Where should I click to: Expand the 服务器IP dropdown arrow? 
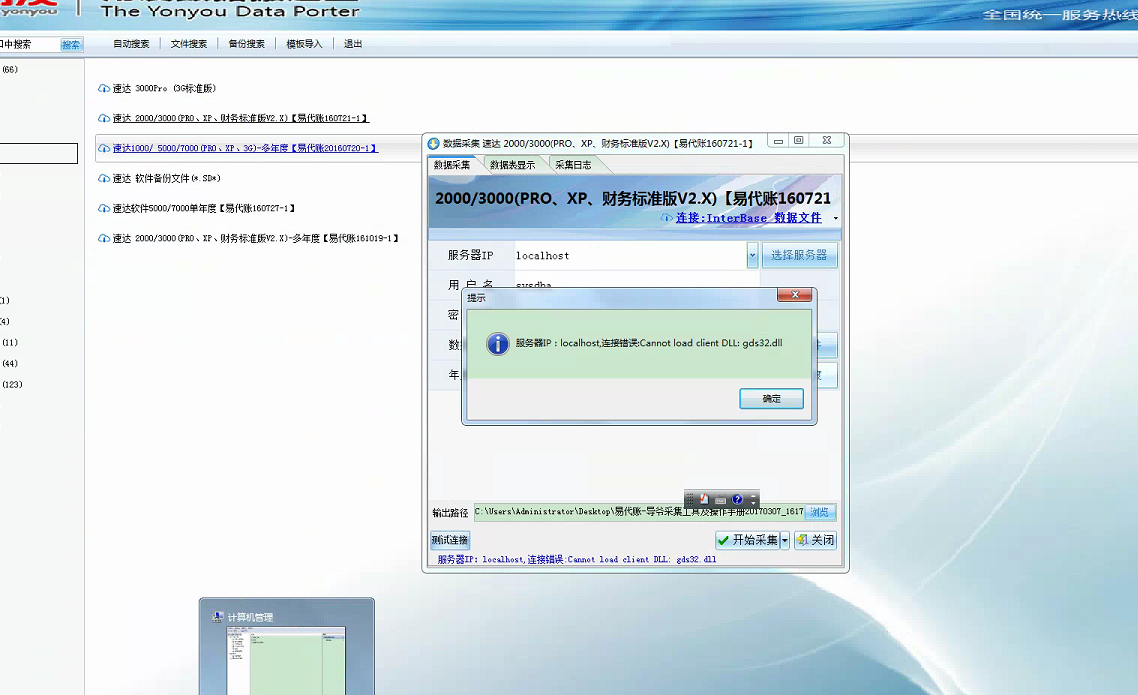(752, 255)
